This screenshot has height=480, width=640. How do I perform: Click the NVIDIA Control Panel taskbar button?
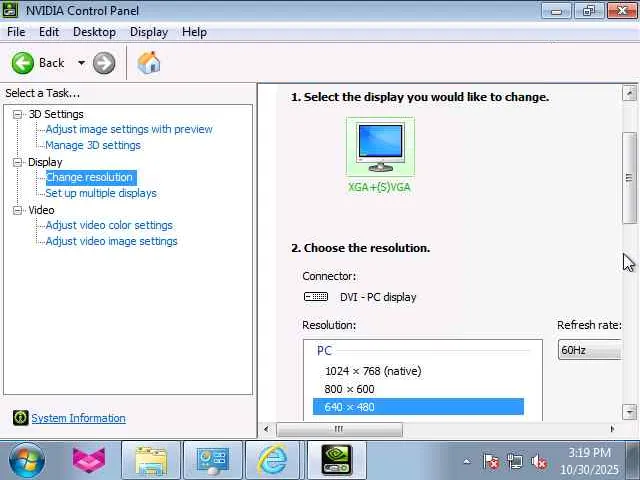337,461
